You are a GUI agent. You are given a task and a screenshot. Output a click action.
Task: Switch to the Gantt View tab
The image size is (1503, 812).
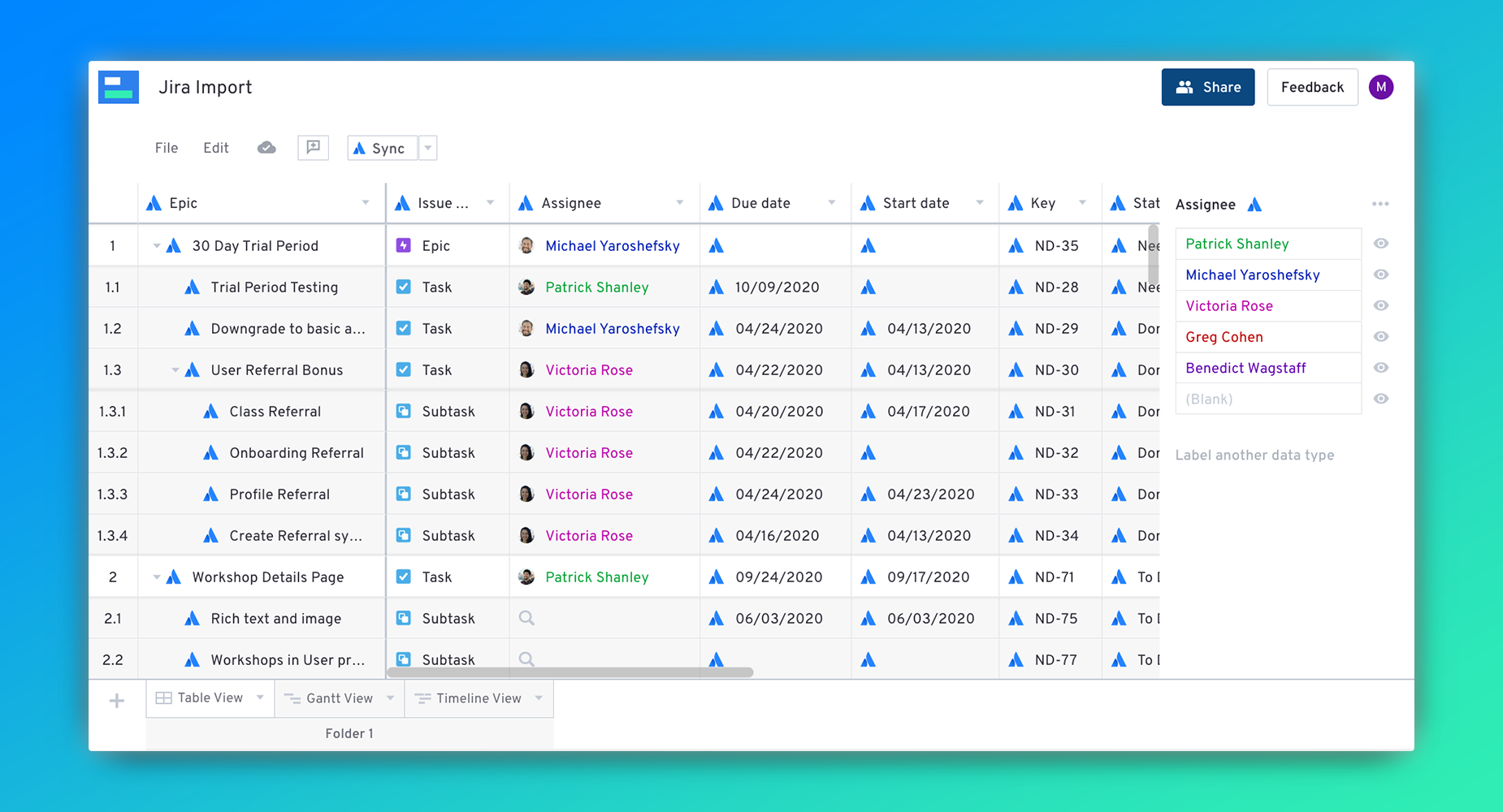click(x=339, y=698)
